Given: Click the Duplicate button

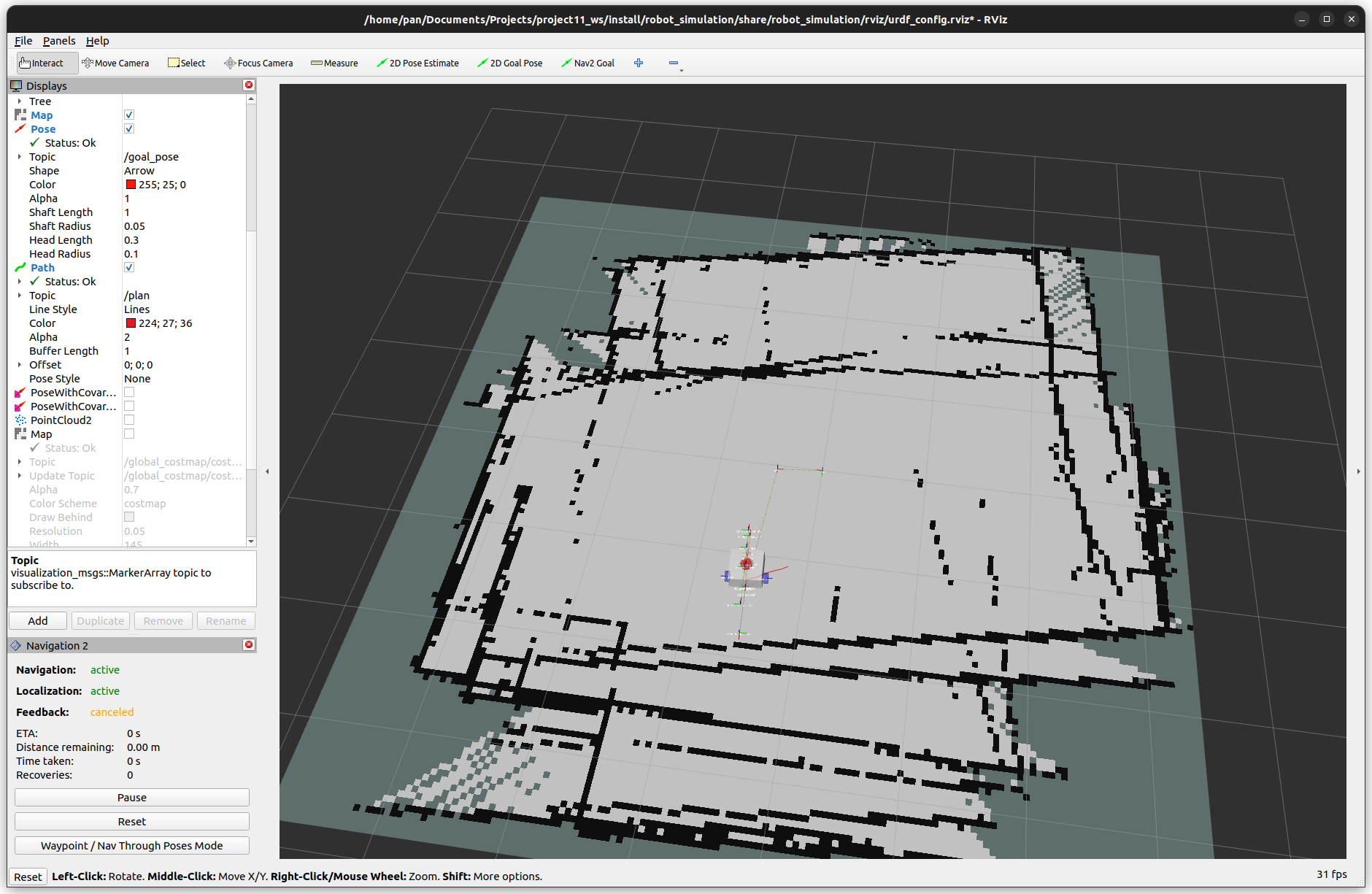Looking at the screenshot, I should click(x=101, y=621).
